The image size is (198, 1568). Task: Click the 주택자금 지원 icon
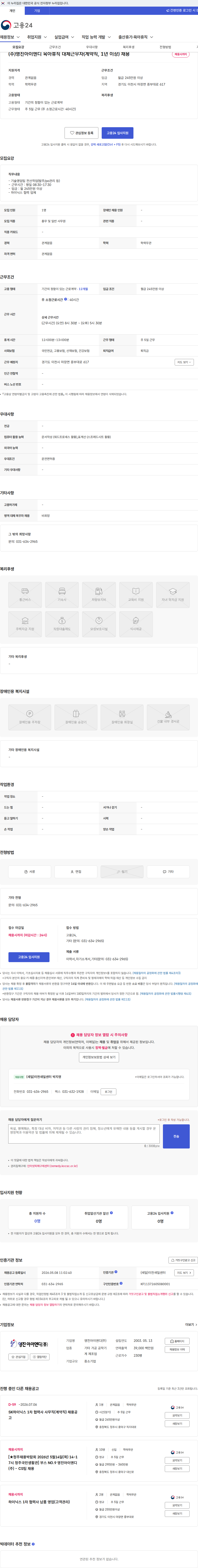coord(25,623)
